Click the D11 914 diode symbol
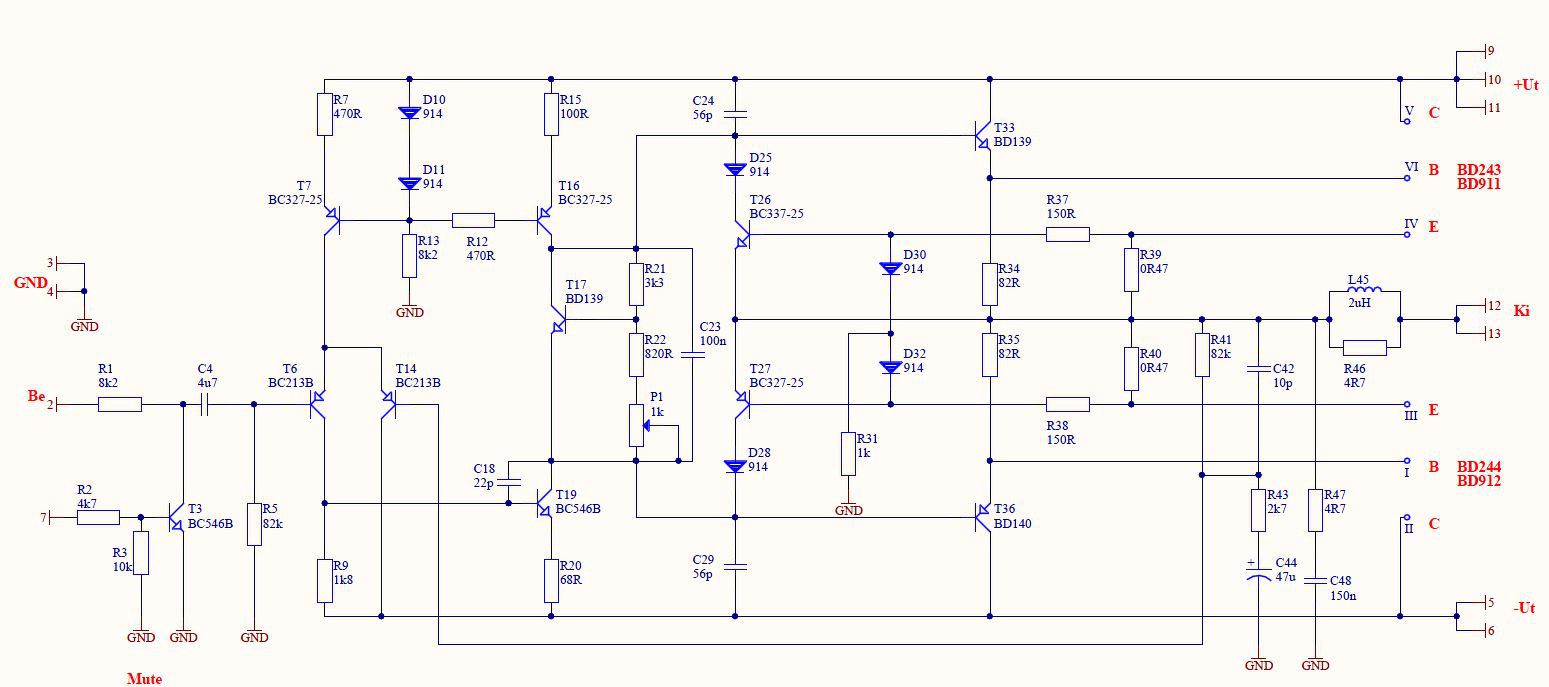Screen dimensions: 1549x687 [x=408, y=183]
